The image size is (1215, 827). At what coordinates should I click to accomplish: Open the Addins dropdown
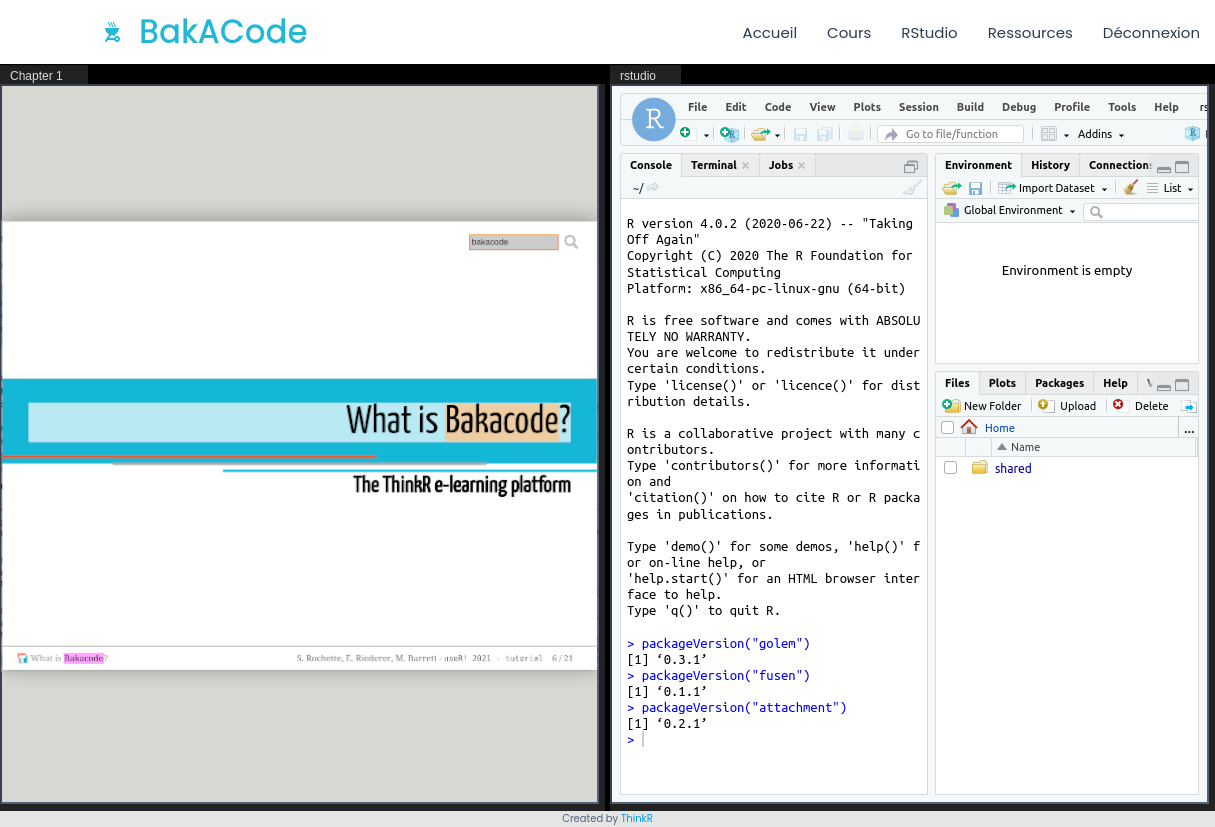point(1101,134)
